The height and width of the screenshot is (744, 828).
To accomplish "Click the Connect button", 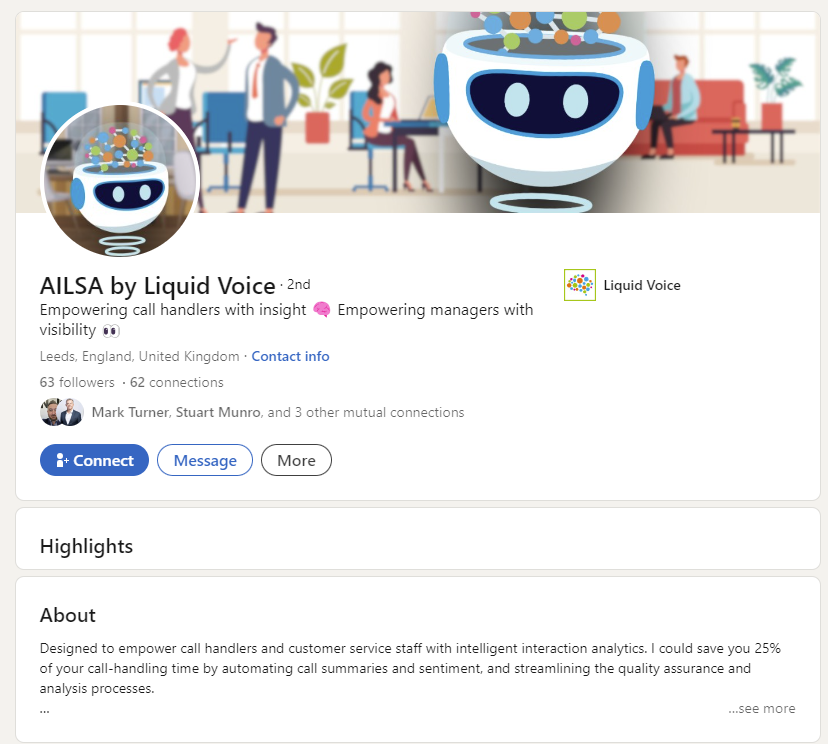I will click(95, 460).
